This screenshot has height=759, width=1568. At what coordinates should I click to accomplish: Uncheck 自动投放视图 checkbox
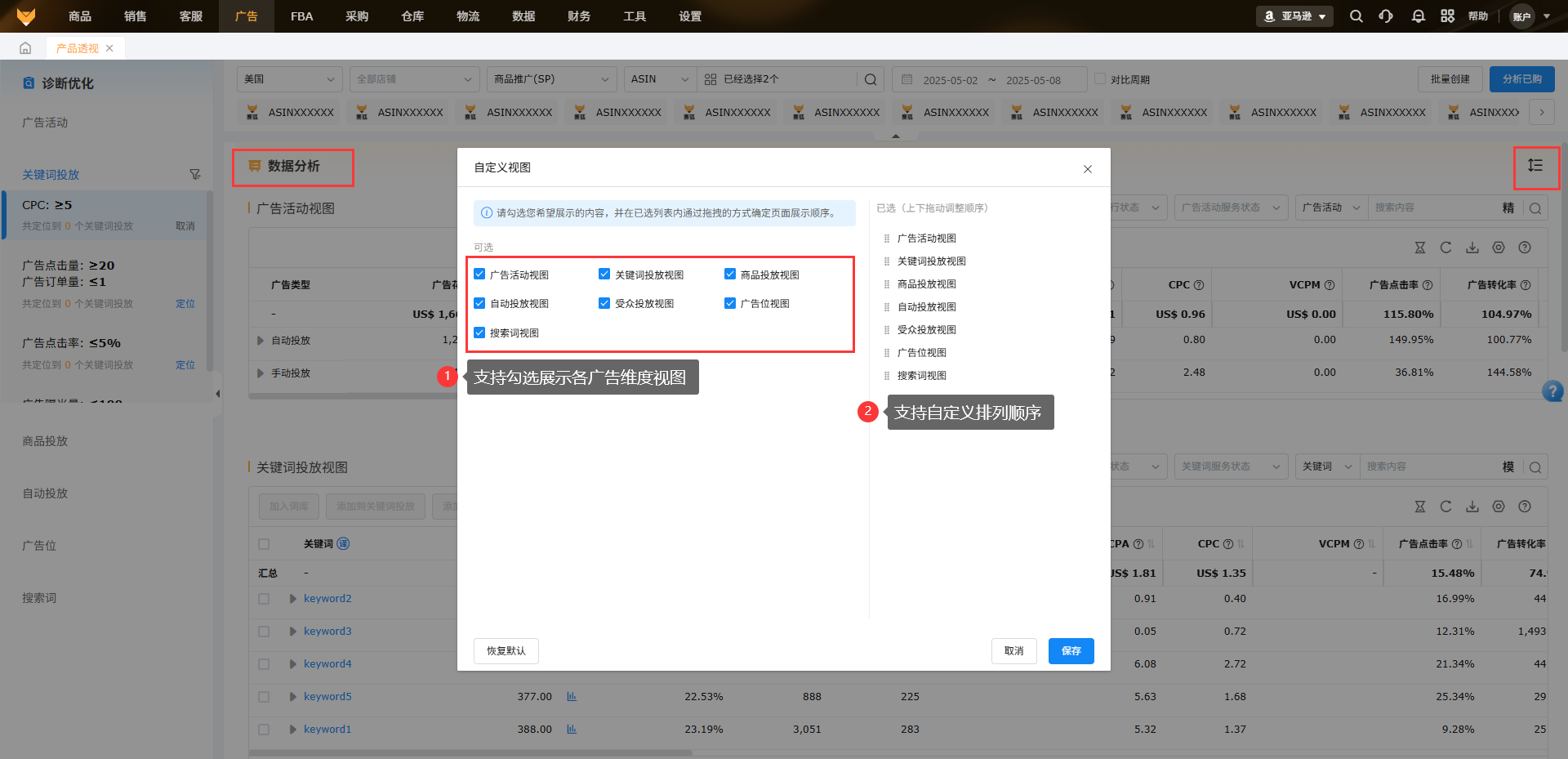479,303
